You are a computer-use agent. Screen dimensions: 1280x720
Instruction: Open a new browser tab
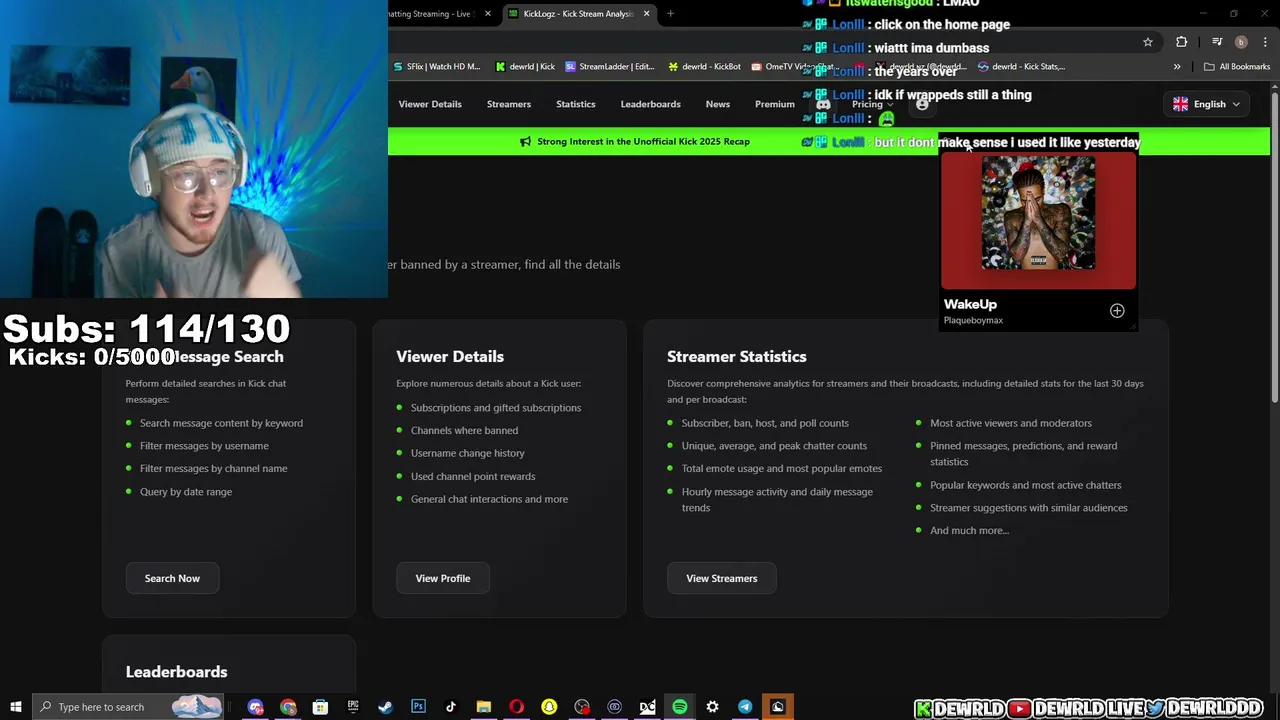[x=670, y=14]
